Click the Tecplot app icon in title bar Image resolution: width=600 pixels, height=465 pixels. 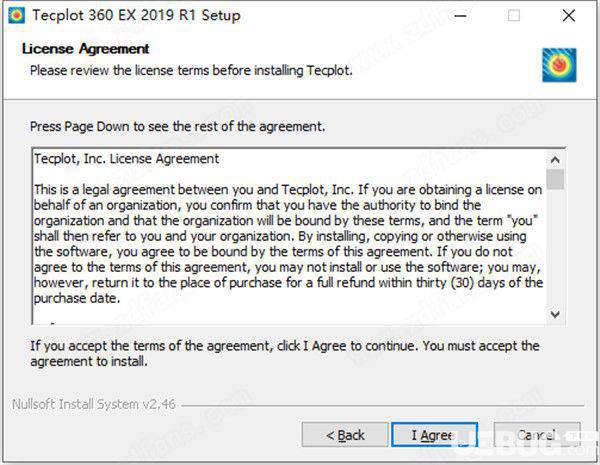[x=16, y=16]
